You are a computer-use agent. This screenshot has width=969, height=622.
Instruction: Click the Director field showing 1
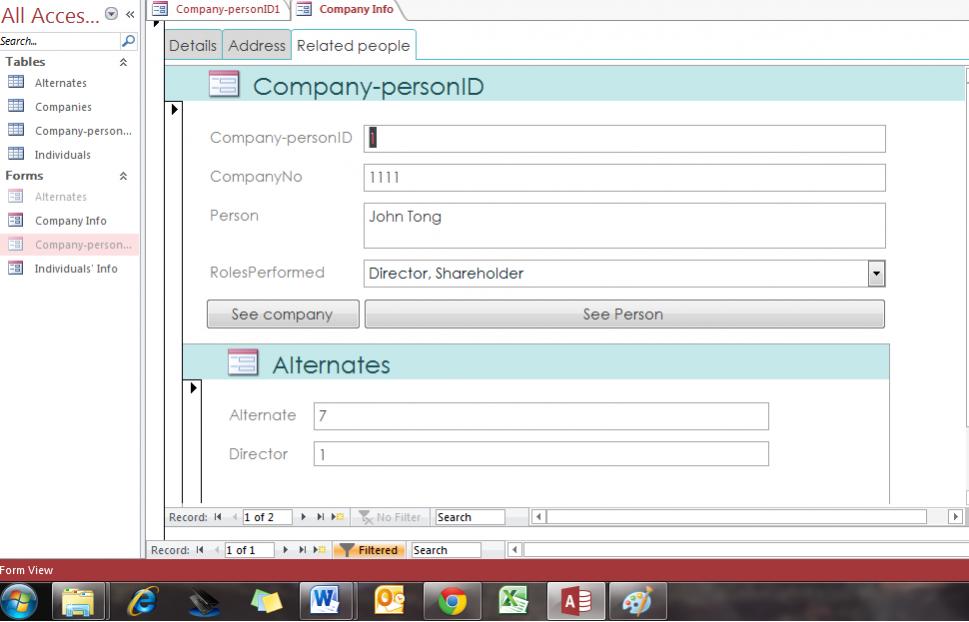tap(541, 454)
